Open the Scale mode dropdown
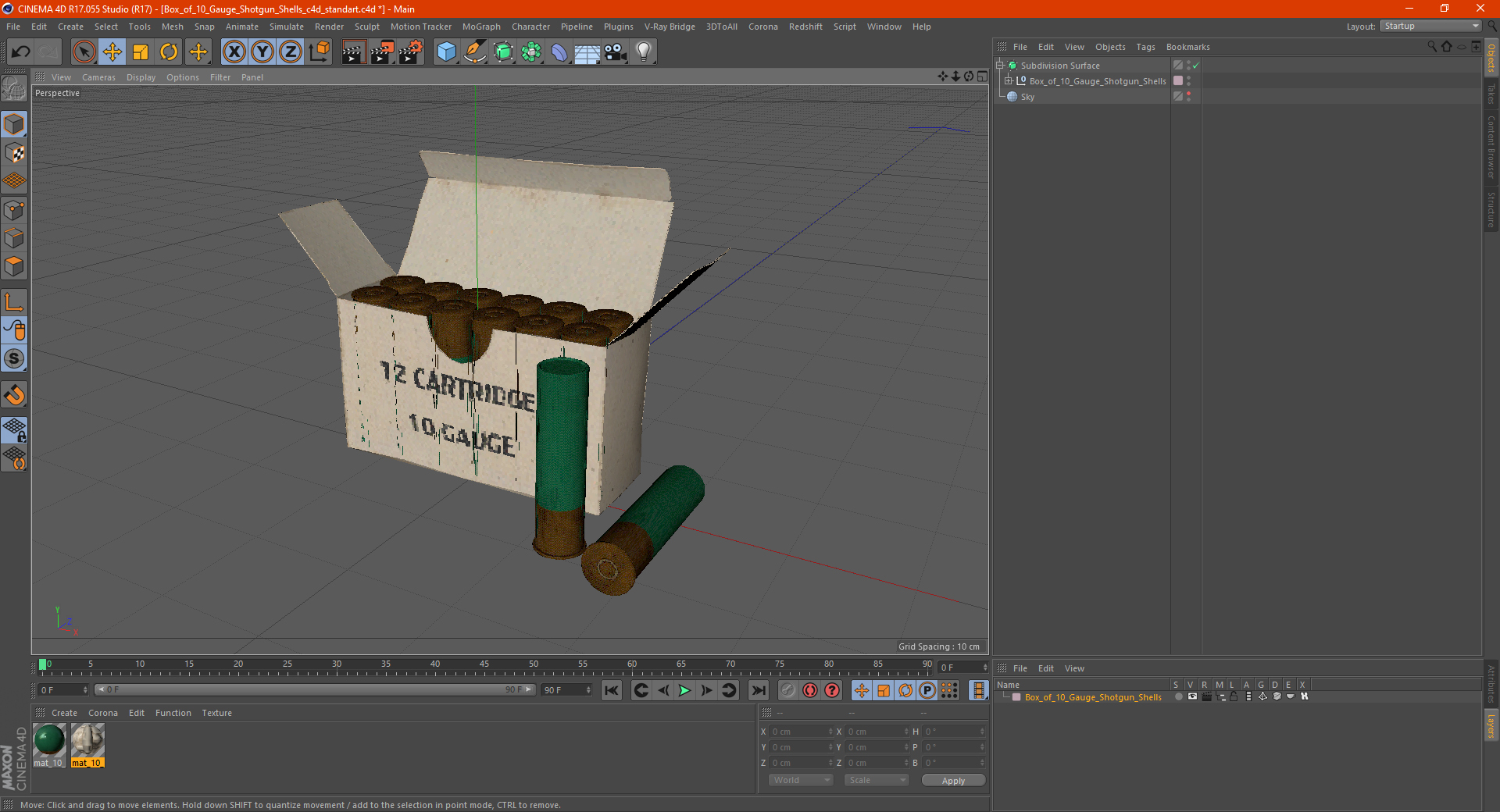The height and width of the screenshot is (812, 1500). [x=877, y=780]
